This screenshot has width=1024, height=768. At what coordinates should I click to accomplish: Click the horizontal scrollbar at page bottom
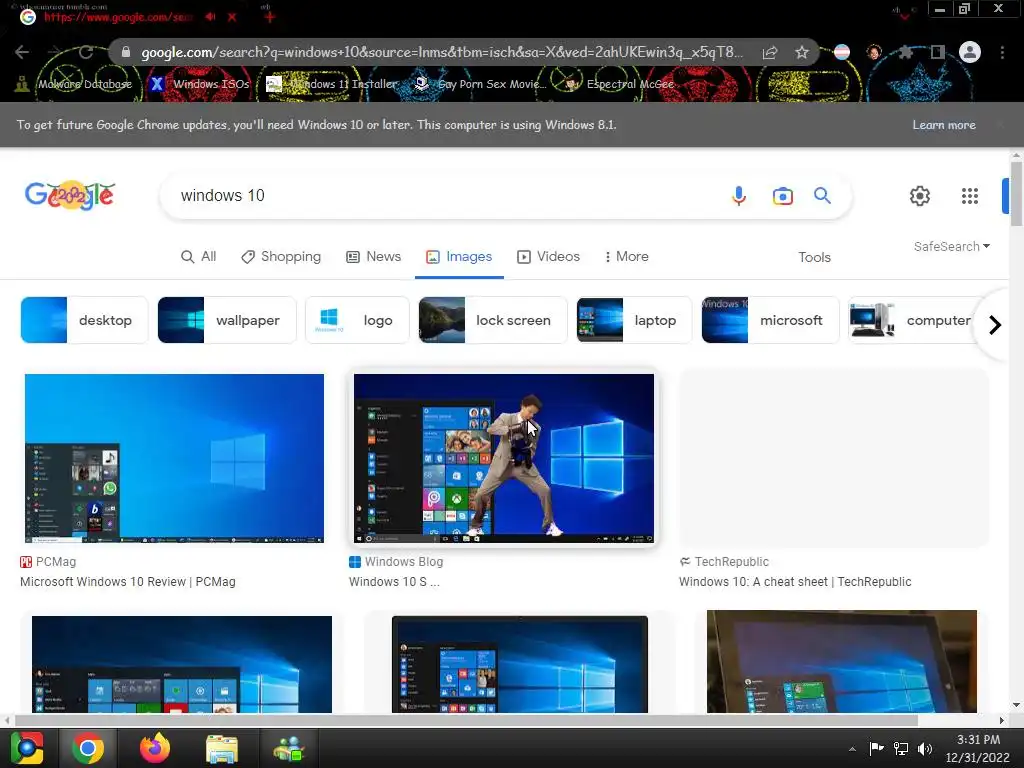click(x=466, y=720)
